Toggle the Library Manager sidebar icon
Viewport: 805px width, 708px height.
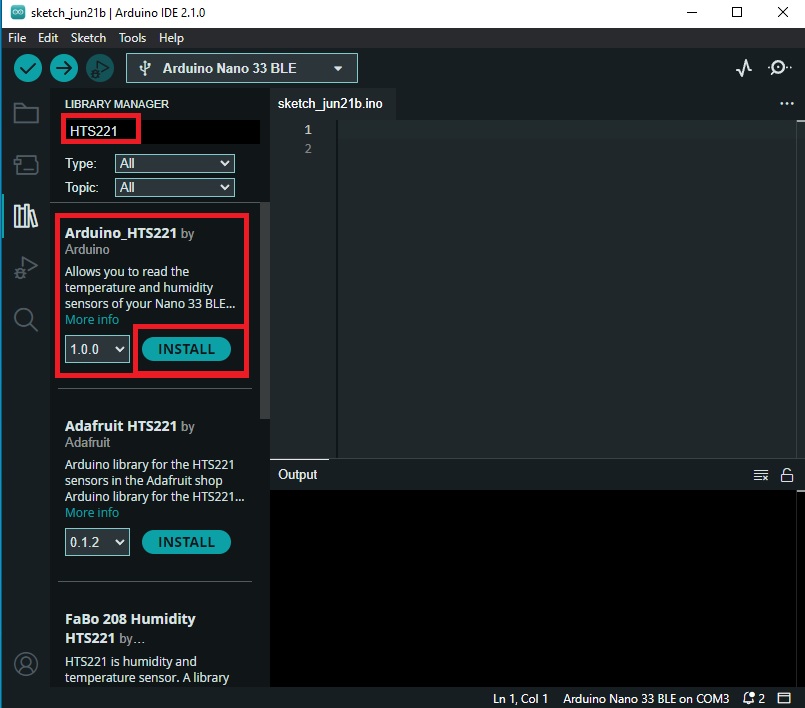tap(26, 216)
